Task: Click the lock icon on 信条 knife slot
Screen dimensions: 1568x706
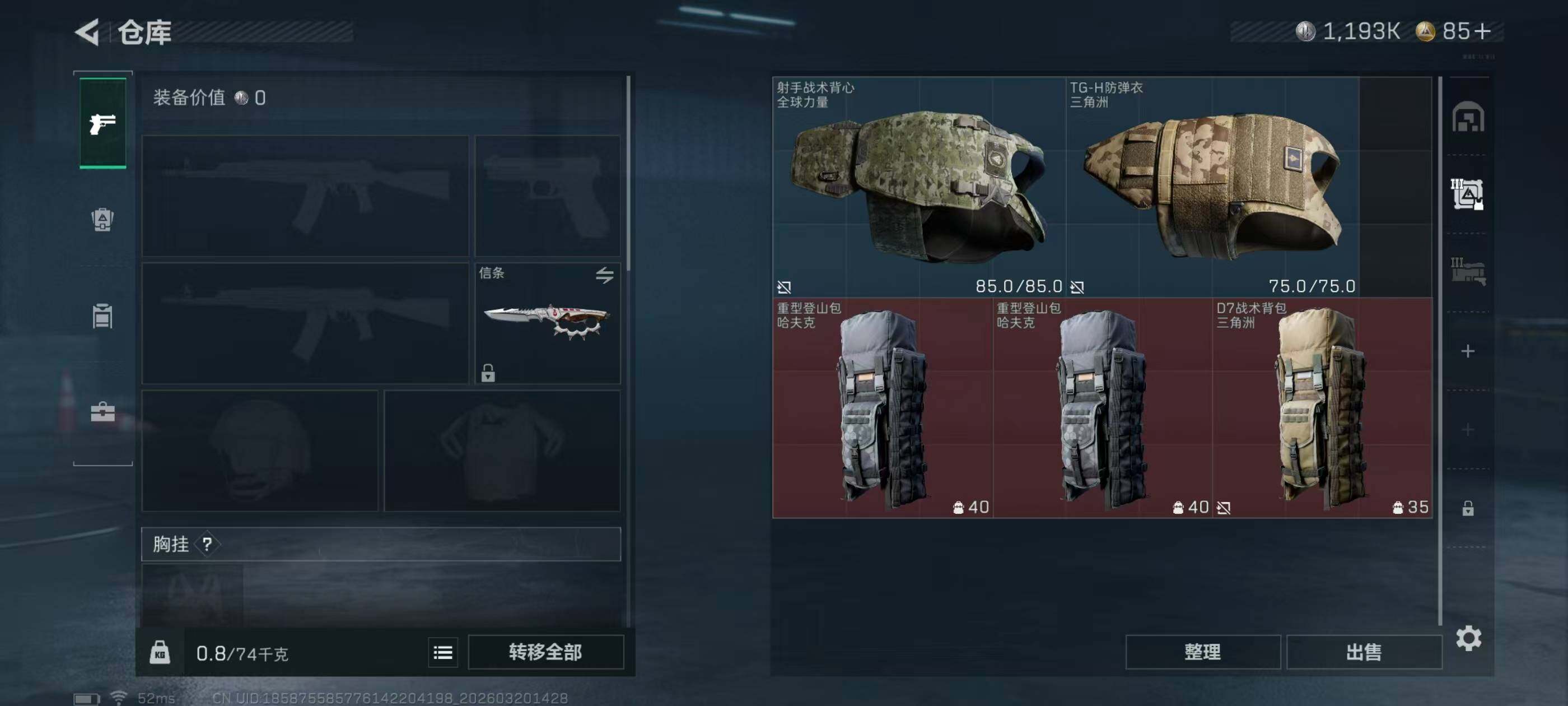Action: click(488, 373)
